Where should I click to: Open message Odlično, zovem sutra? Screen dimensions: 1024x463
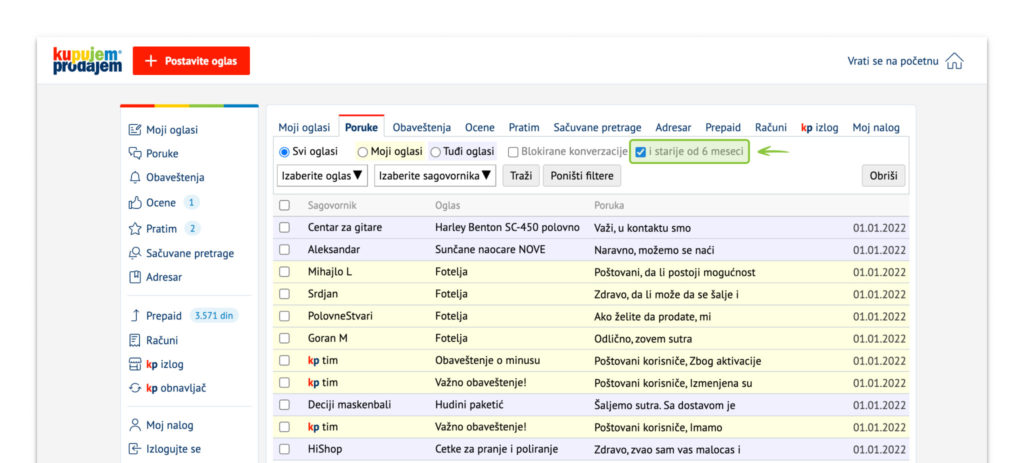tap(643, 338)
